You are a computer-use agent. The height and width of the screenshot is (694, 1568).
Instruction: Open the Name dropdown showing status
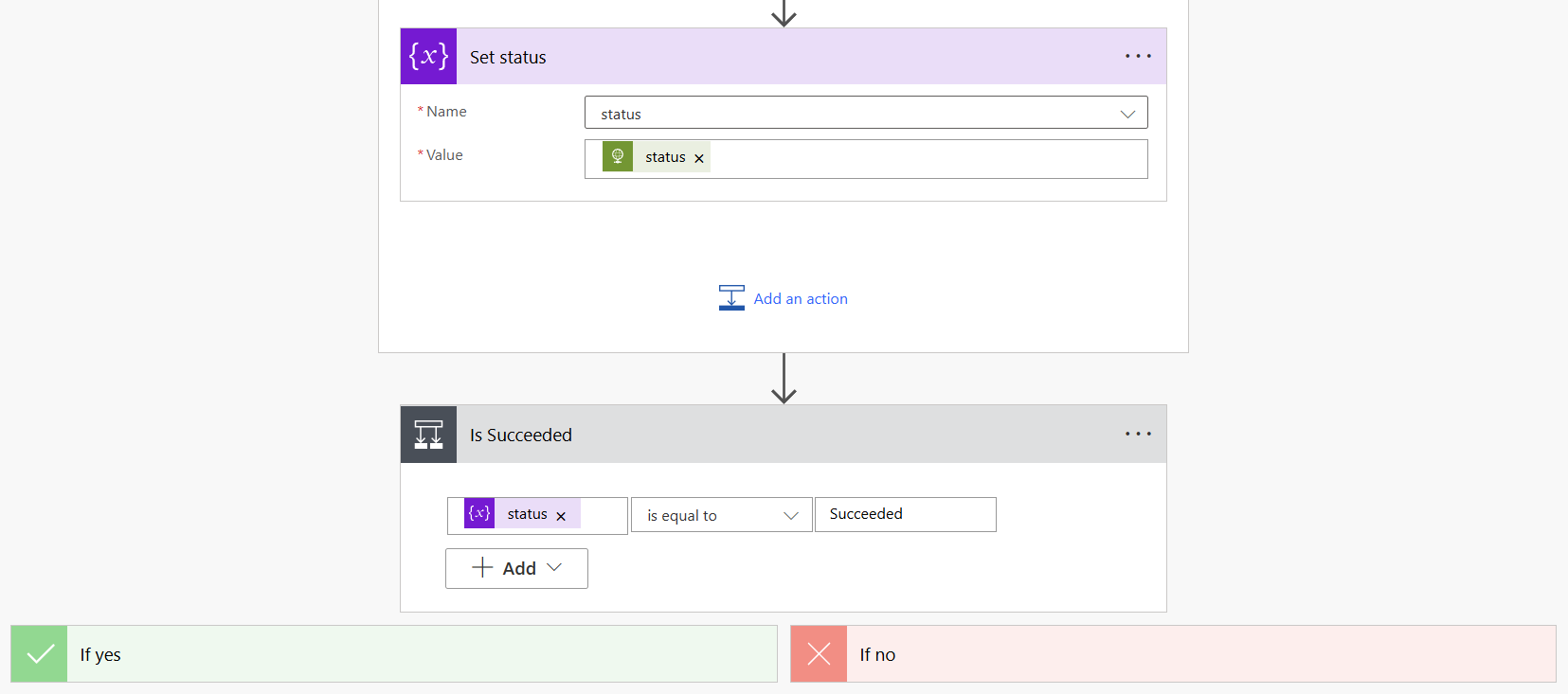[866, 113]
